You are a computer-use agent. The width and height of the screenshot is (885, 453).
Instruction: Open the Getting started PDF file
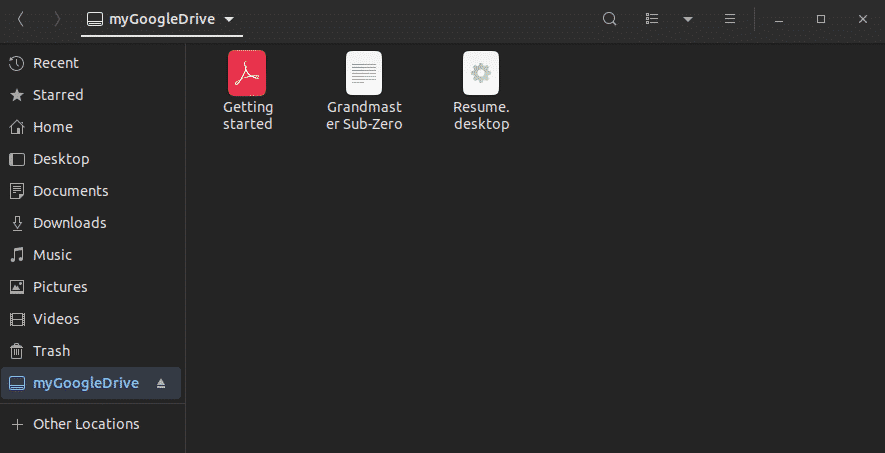click(x=247, y=73)
